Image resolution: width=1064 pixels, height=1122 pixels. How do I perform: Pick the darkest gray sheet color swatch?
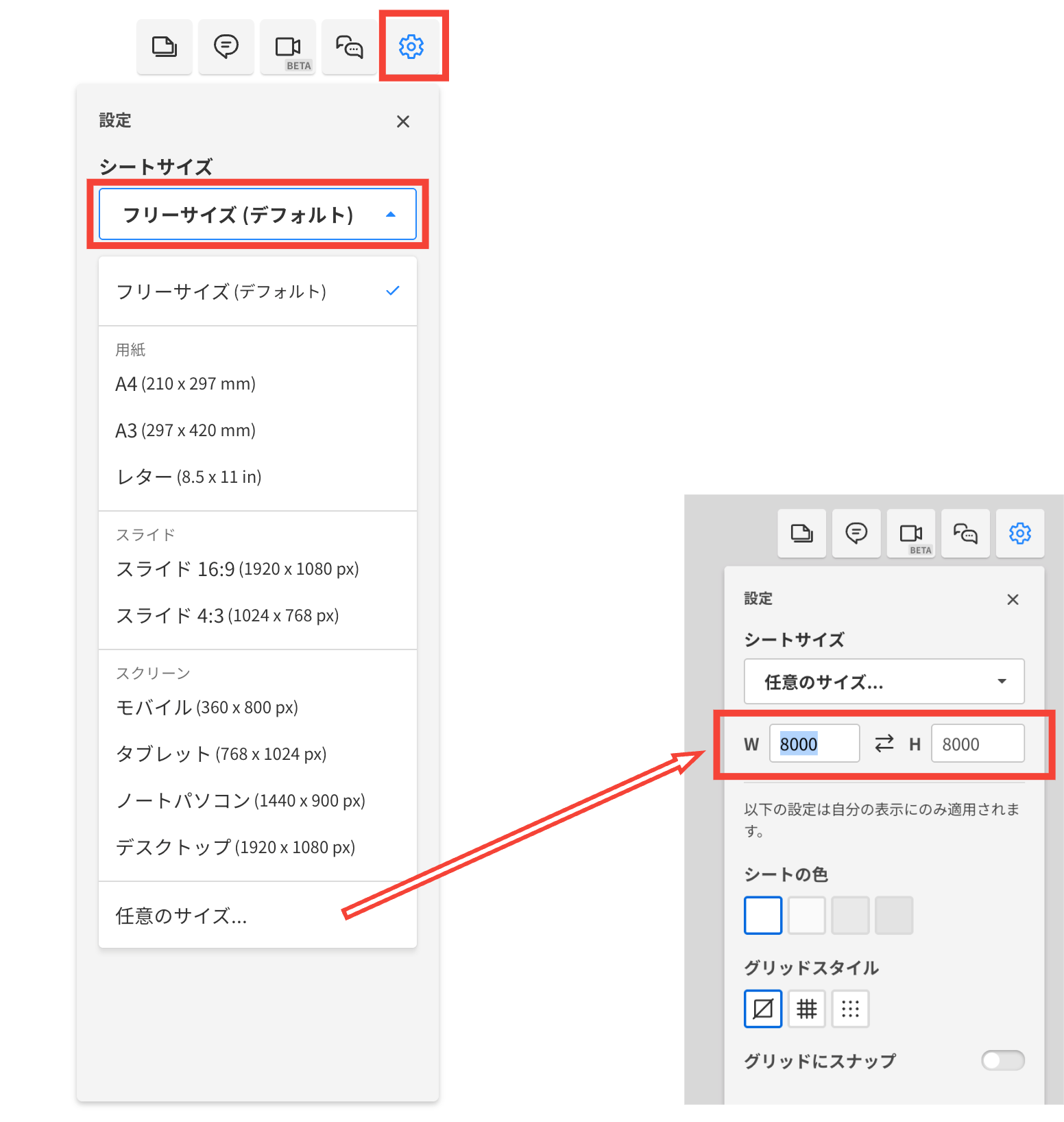pyautogui.click(x=894, y=915)
